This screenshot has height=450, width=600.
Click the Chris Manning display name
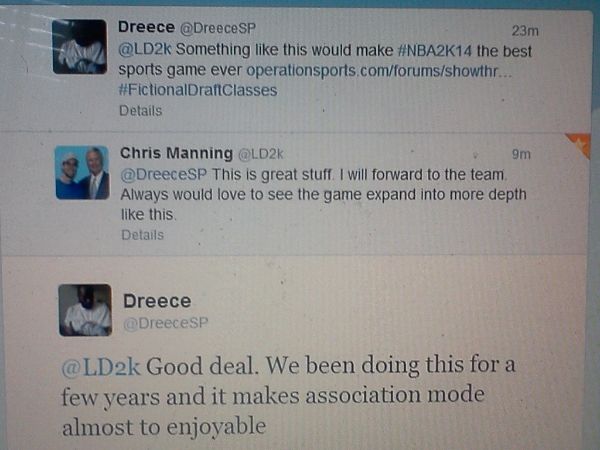[x=176, y=153]
